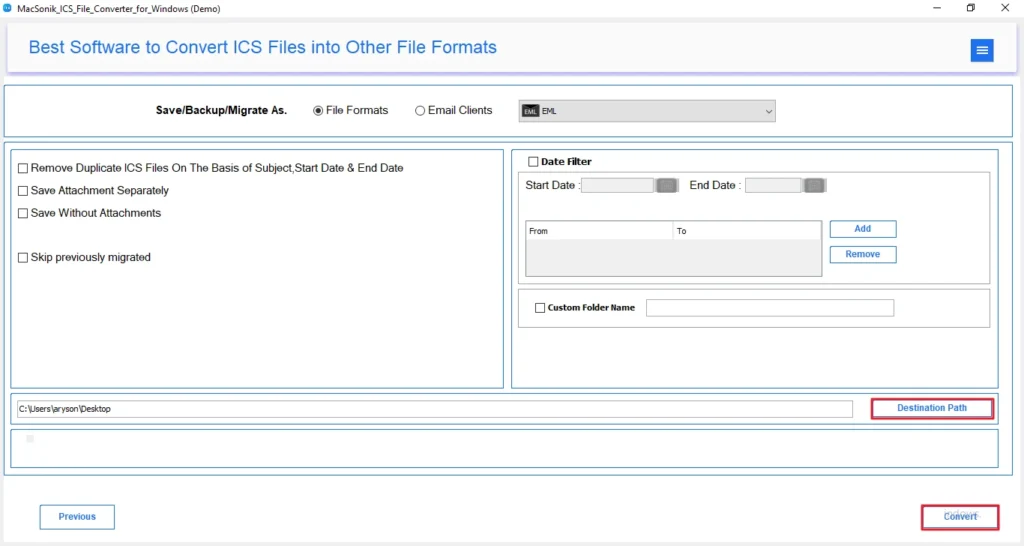Viewport: 1024px width, 546px height.
Task: Enable Custom Folder Name checkbox
Action: (x=540, y=308)
